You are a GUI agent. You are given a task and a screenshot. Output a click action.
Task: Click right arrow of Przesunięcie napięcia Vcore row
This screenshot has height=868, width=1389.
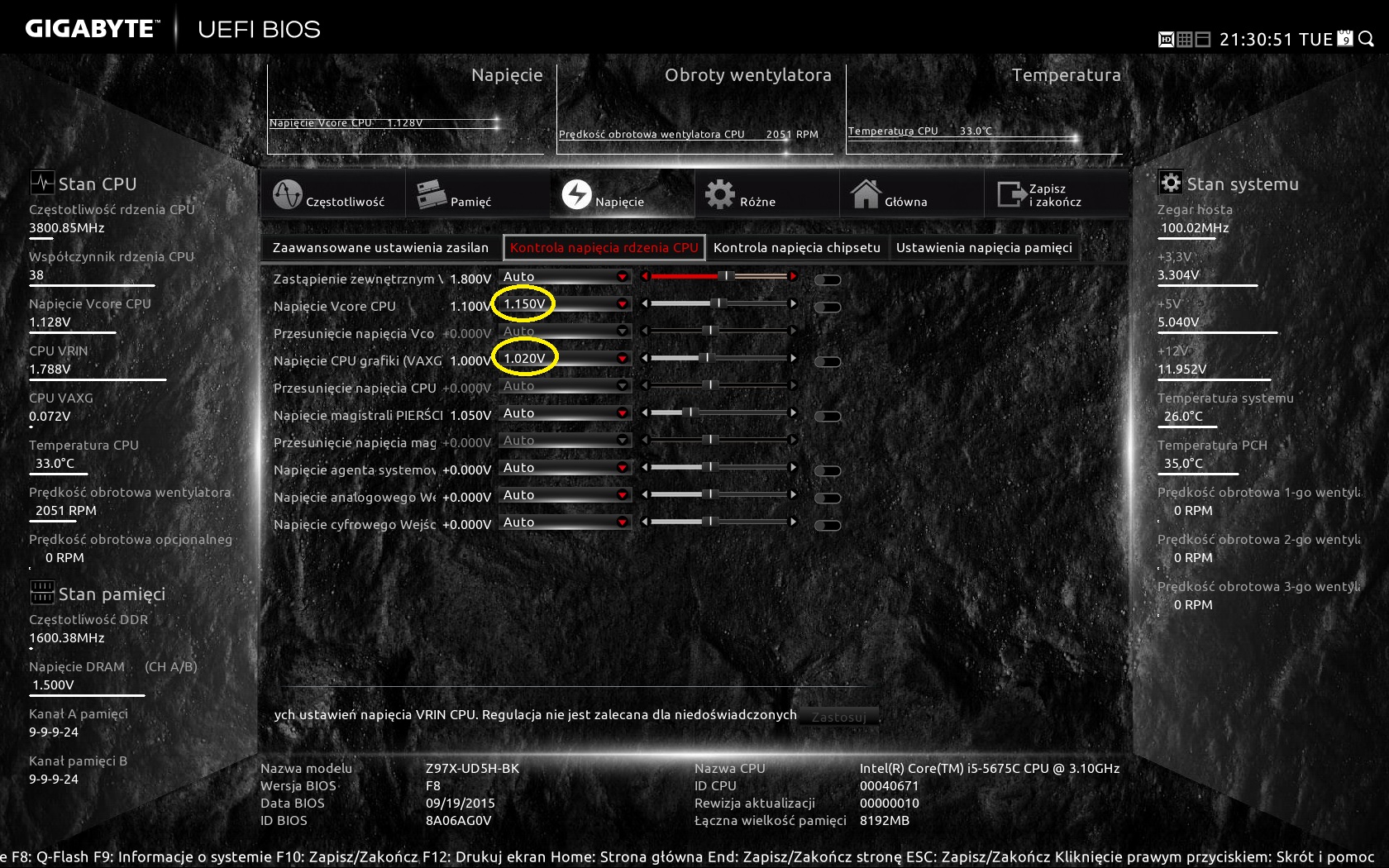point(793,331)
